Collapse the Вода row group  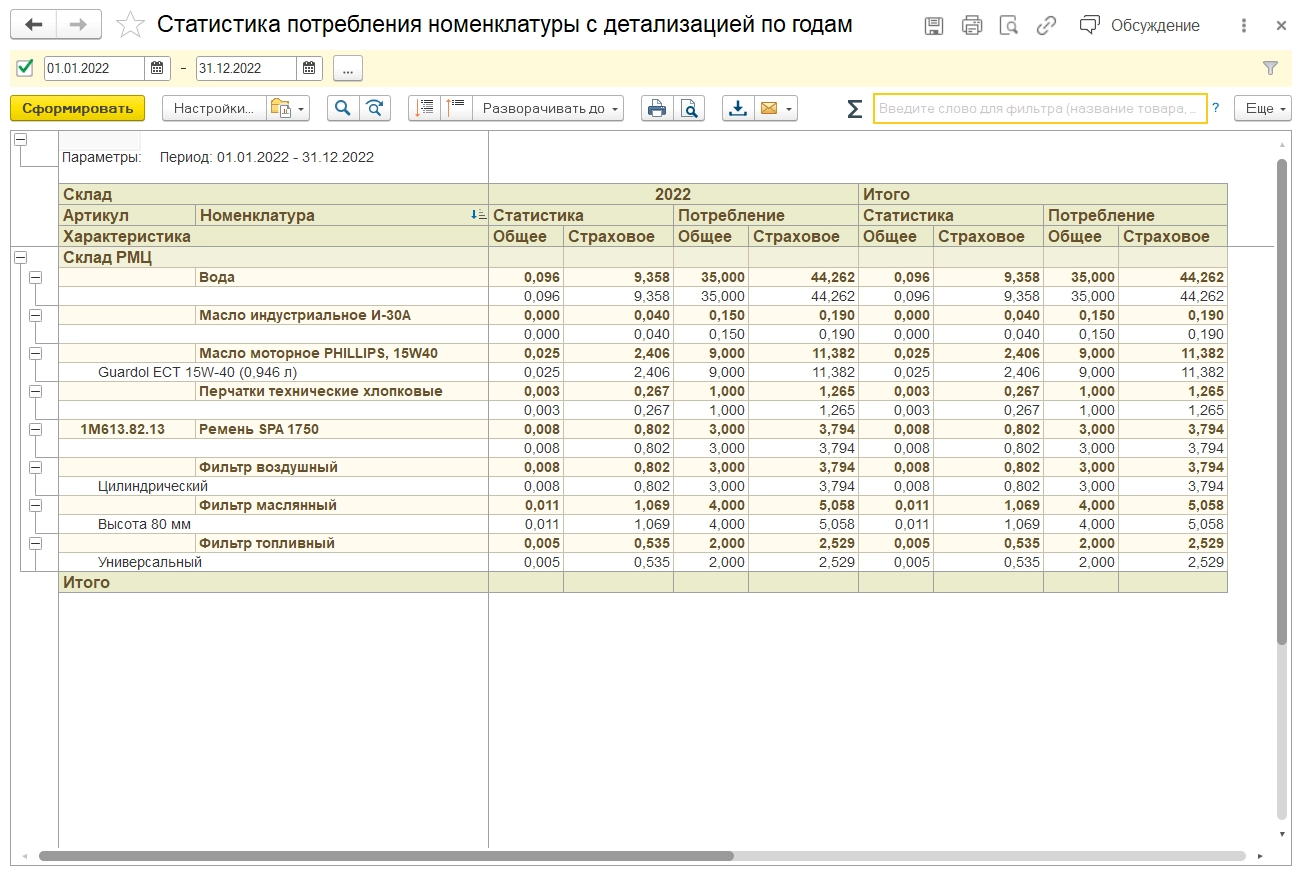click(x=36, y=277)
